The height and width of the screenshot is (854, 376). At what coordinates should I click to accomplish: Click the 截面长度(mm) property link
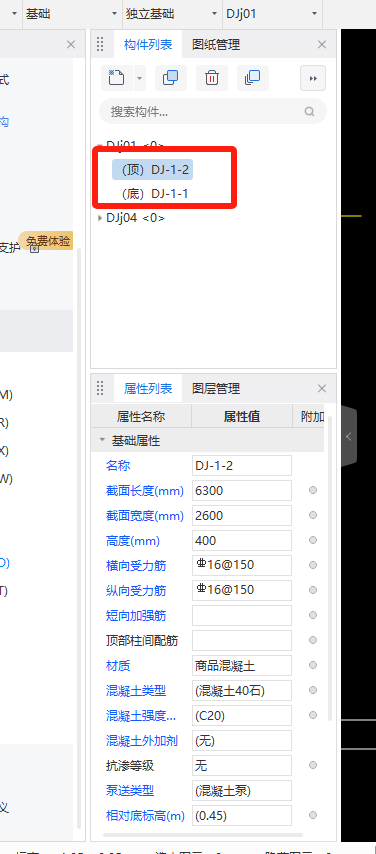145,491
